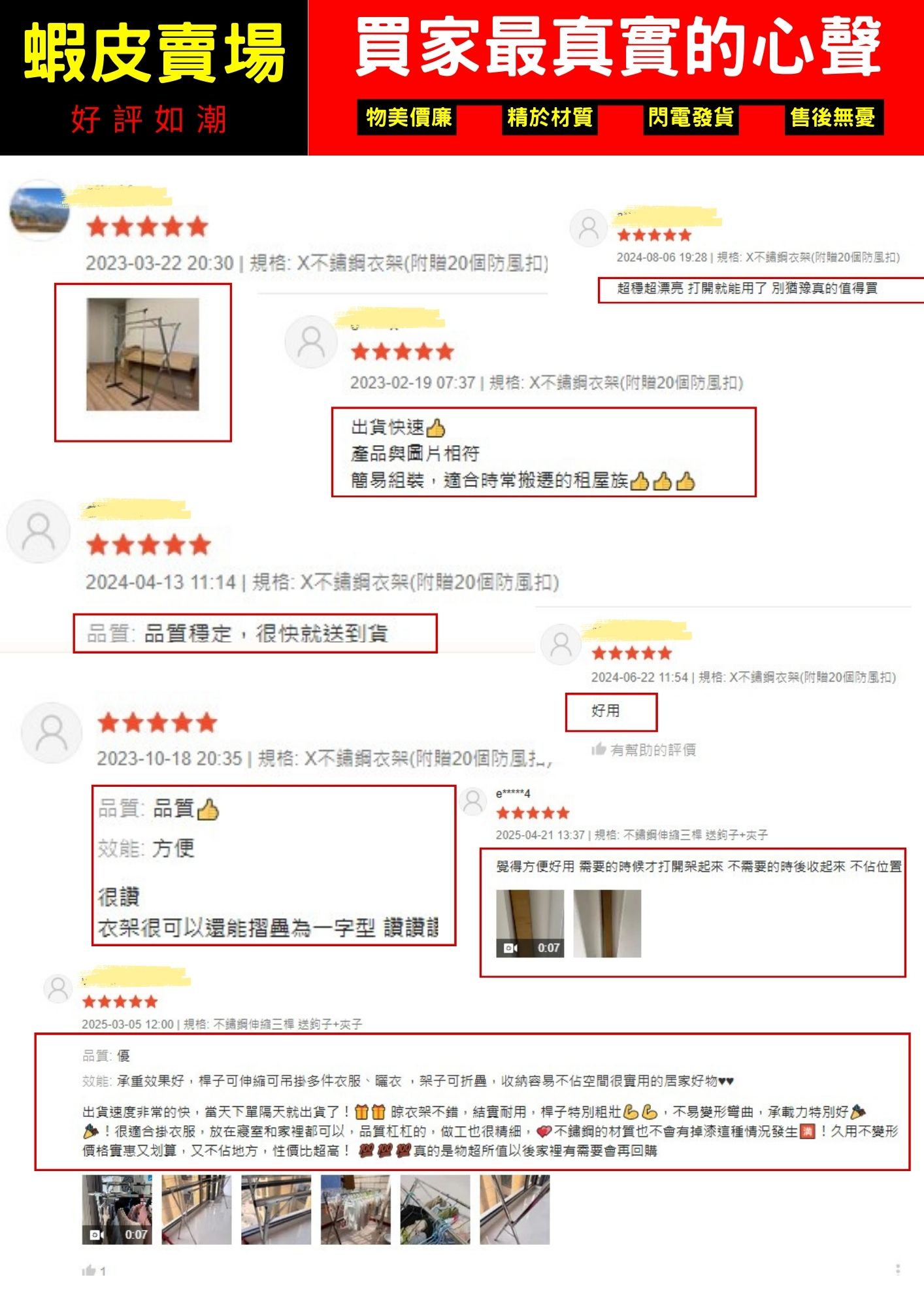The width and height of the screenshot is (924, 1307).
Task: Click the 蝦皮賣場 title in the header
Action: pyautogui.click(x=154, y=53)
